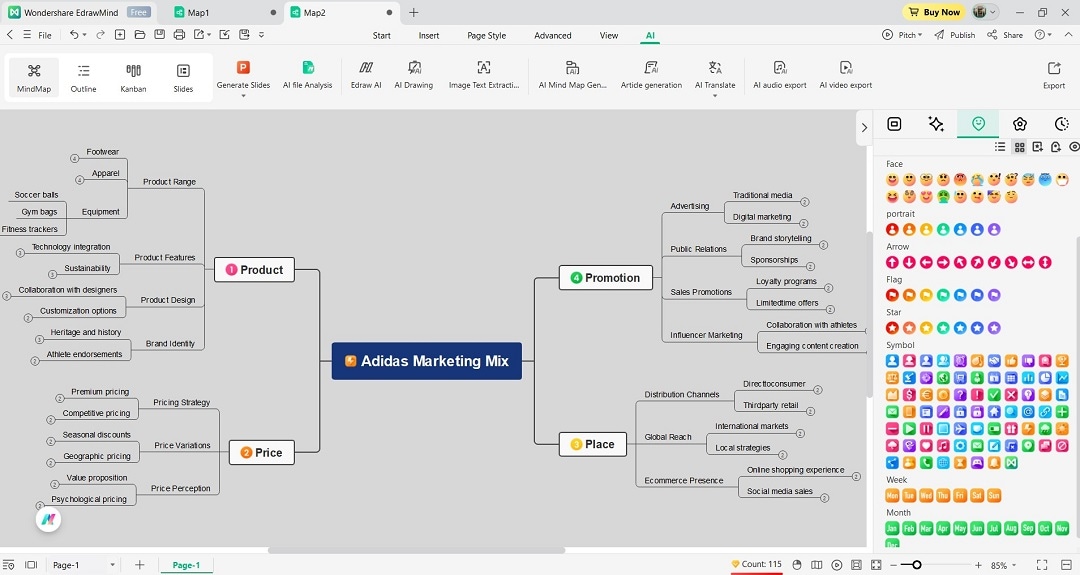Collapse the right side panel chevron
The image size is (1080, 575).
click(x=864, y=127)
